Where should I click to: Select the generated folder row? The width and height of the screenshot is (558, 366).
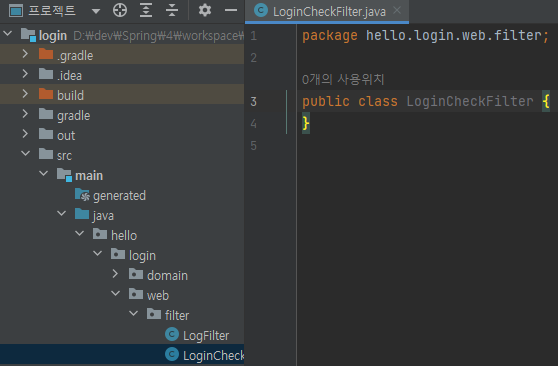click(122, 195)
